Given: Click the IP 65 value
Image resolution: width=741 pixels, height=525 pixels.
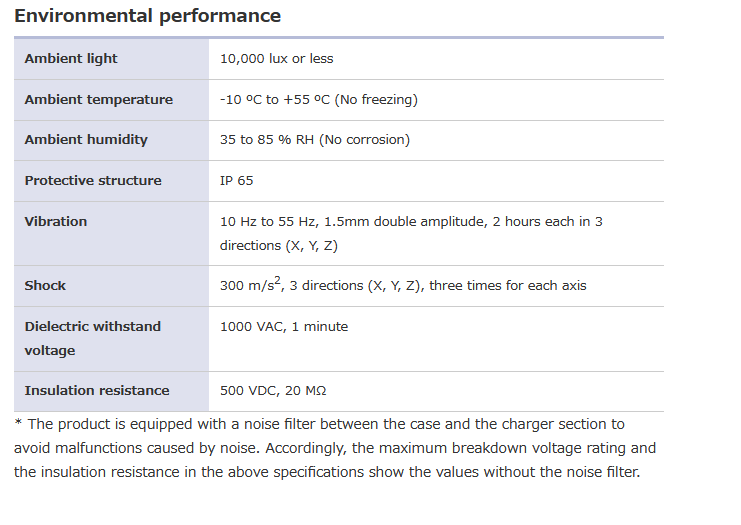Looking at the screenshot, I should click(236, 181).
